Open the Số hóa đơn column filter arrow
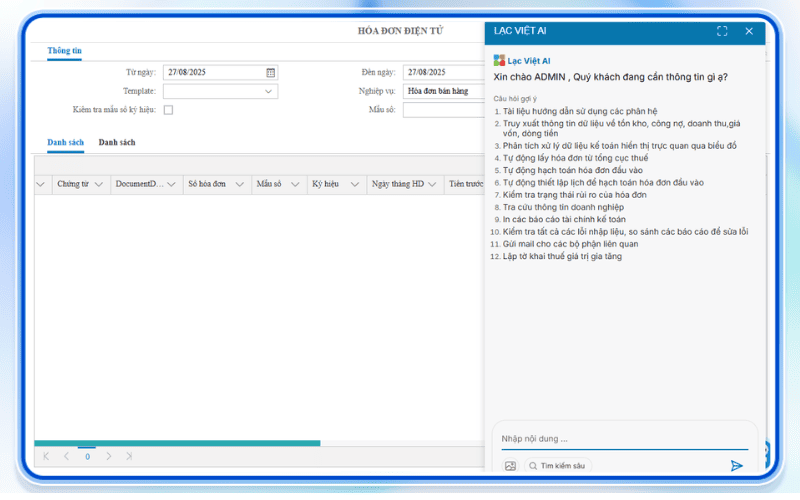800x500 pixels. pos(239,184)
